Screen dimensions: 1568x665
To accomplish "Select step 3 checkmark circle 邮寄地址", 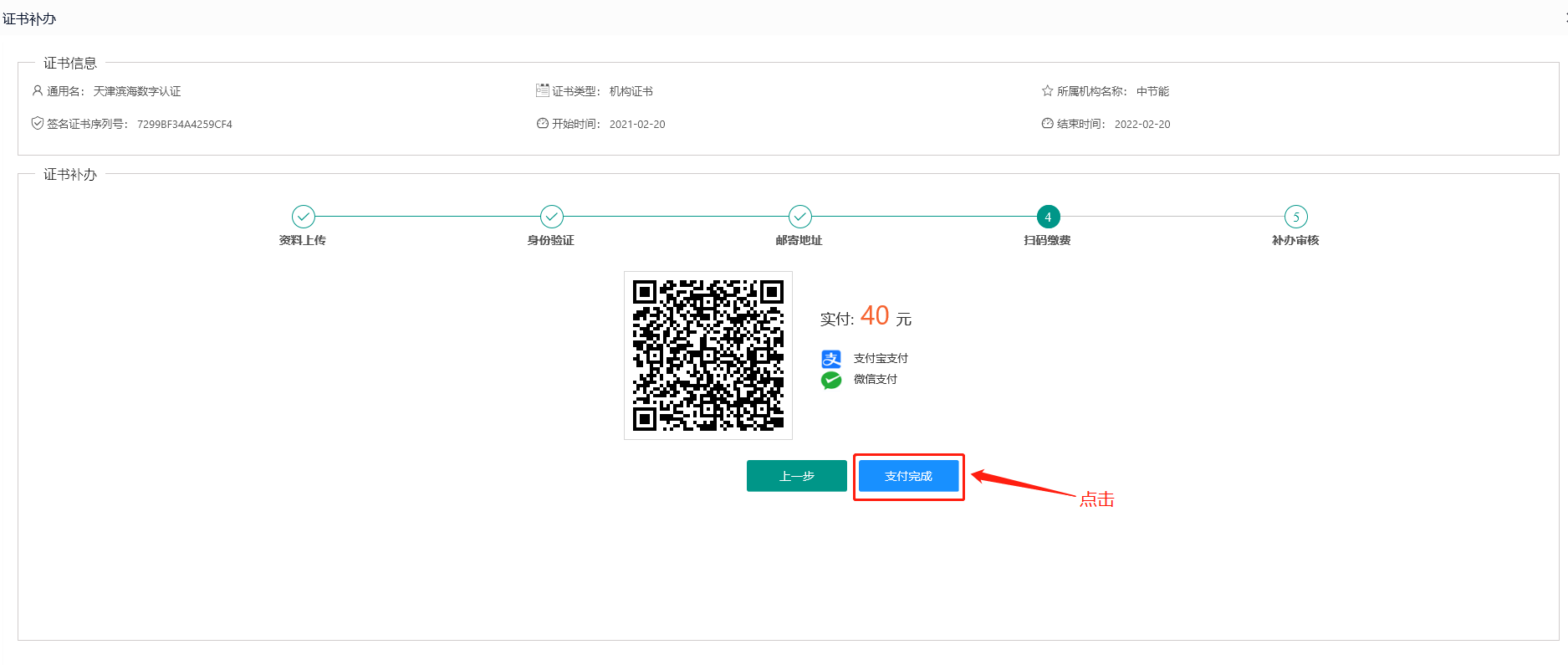I will 799,217.
